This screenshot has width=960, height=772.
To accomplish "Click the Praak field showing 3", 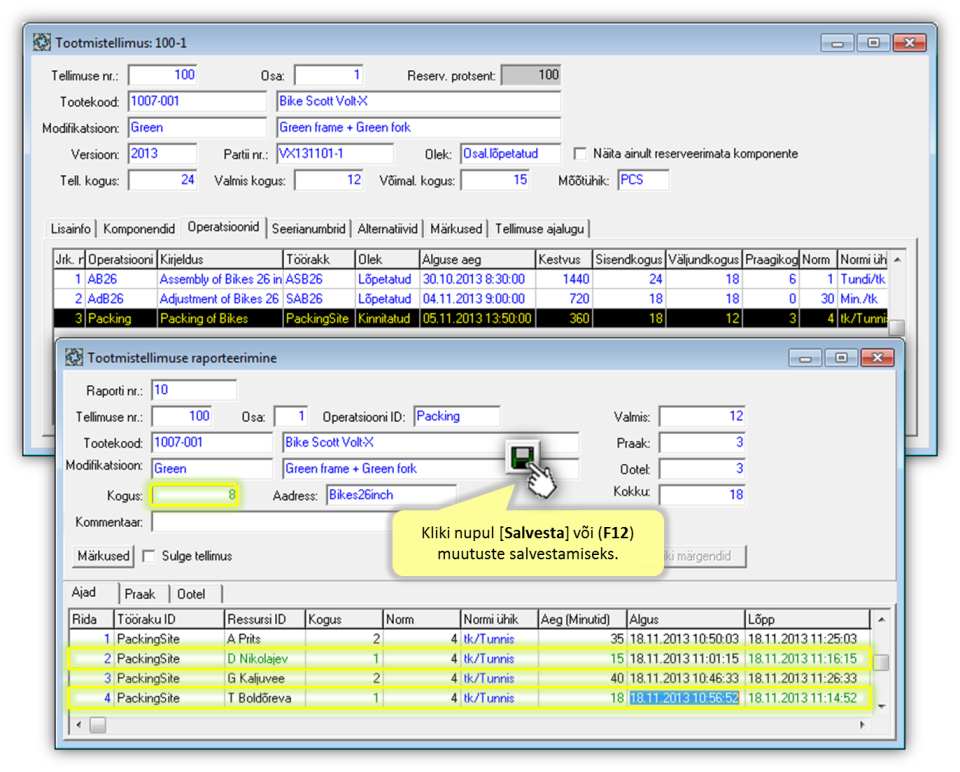I will coord(702,443).
